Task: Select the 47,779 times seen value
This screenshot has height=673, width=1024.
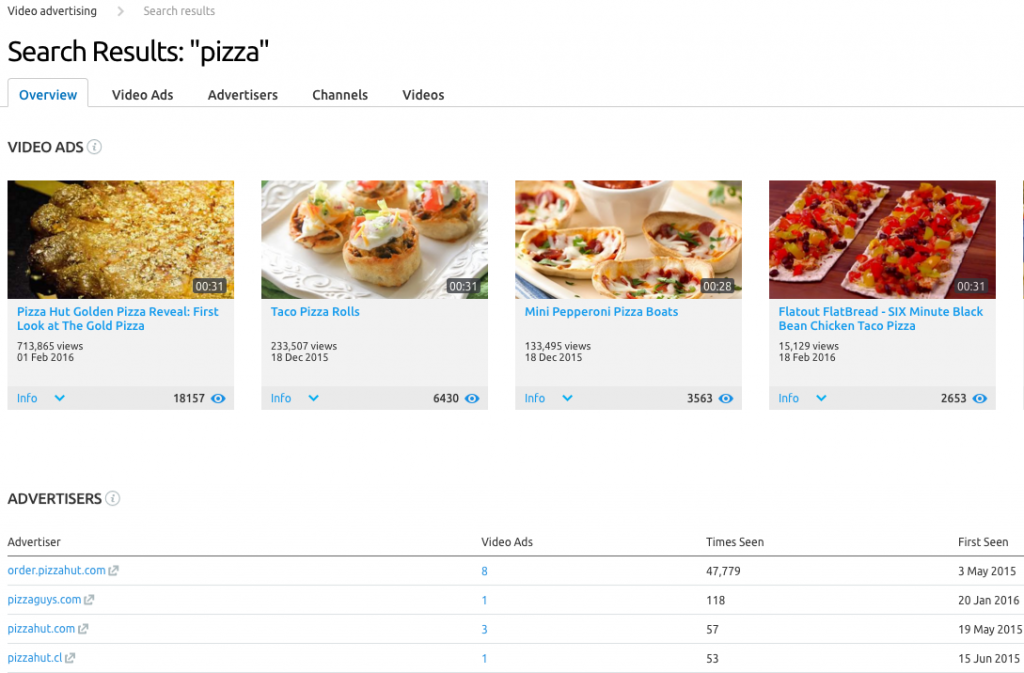Action: click(723, 571)
